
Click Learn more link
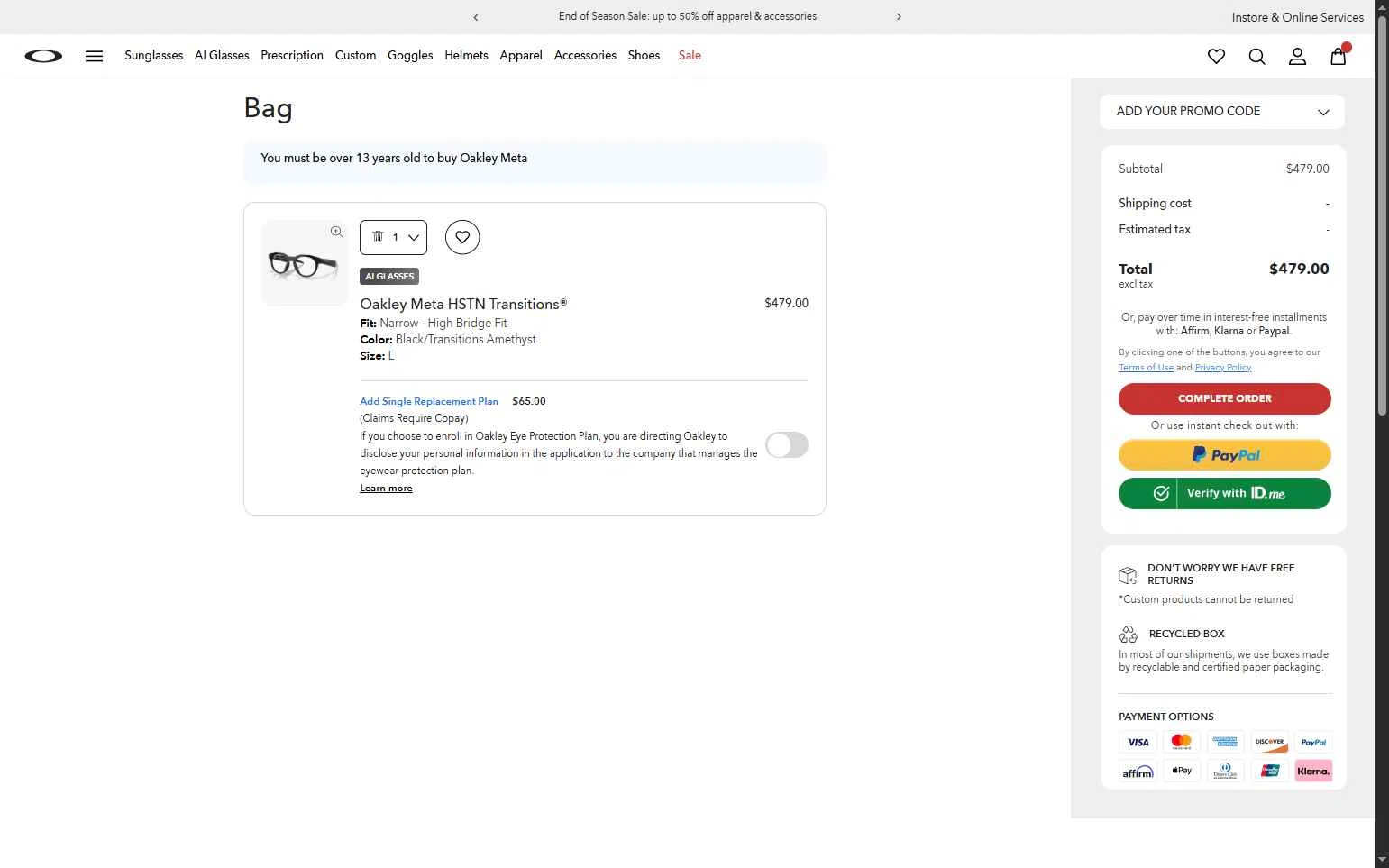pyautogui.click(x=386, y=489)
